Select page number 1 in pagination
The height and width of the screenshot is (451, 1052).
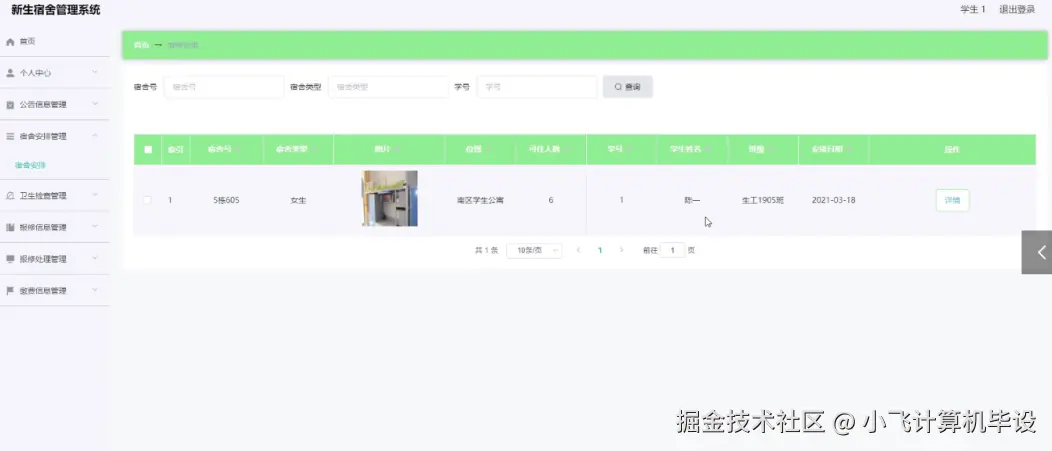tap(600, 250)
